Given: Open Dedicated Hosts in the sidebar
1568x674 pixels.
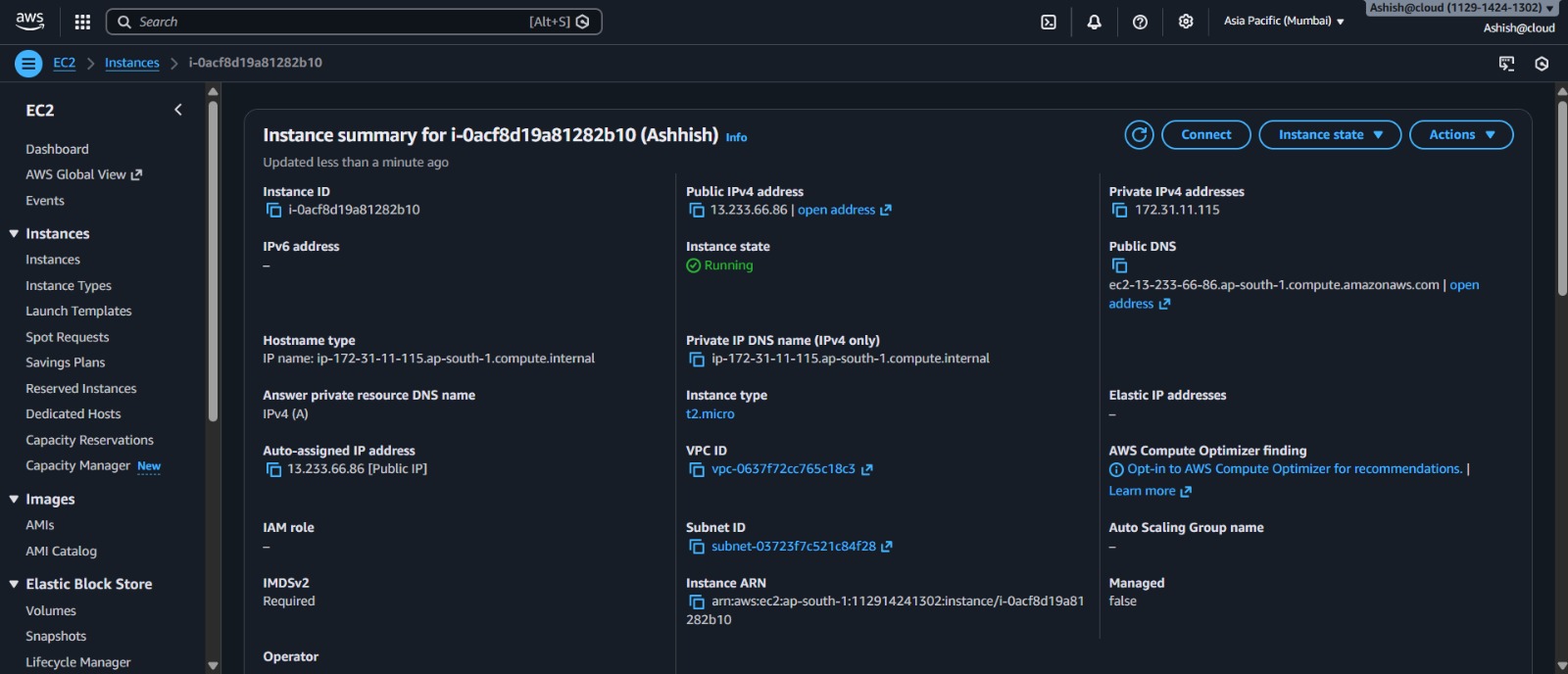Looking at the screenshot, I should click(73, 414).
